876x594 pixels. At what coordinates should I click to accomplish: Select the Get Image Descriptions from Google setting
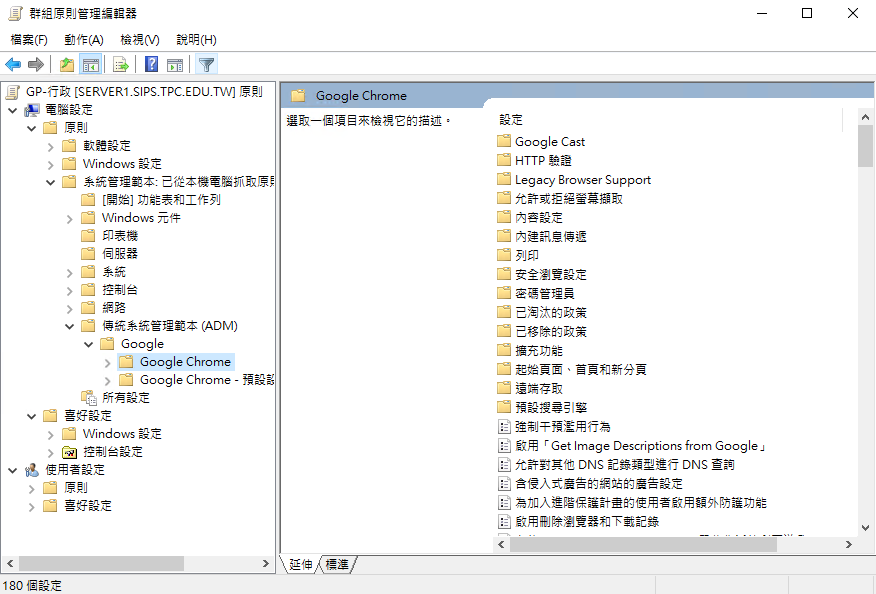(640, 446)
